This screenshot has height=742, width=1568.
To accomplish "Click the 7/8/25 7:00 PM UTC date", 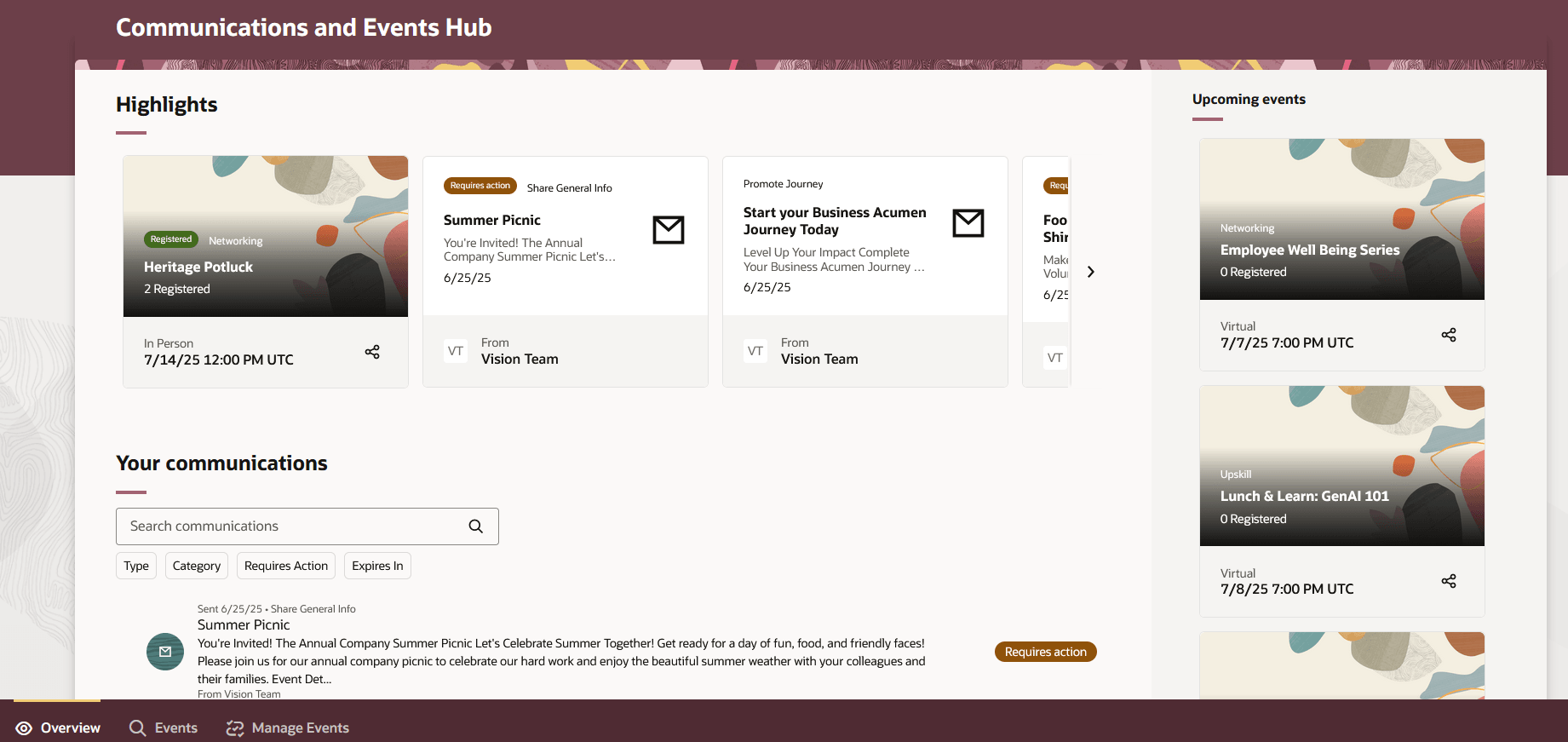I will click(1287, 590).
